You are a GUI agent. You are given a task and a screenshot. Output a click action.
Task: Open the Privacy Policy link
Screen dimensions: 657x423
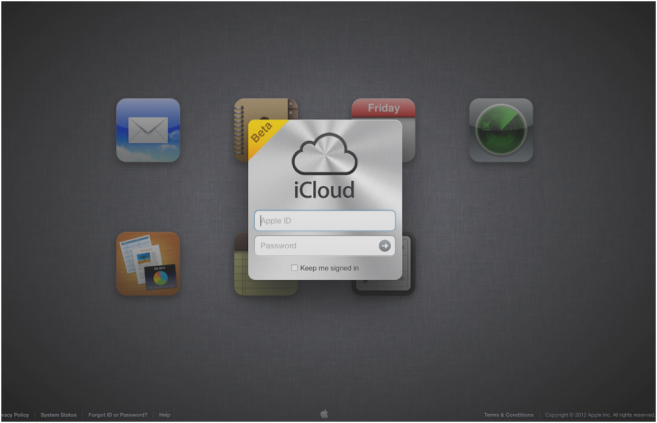[15, 415]
